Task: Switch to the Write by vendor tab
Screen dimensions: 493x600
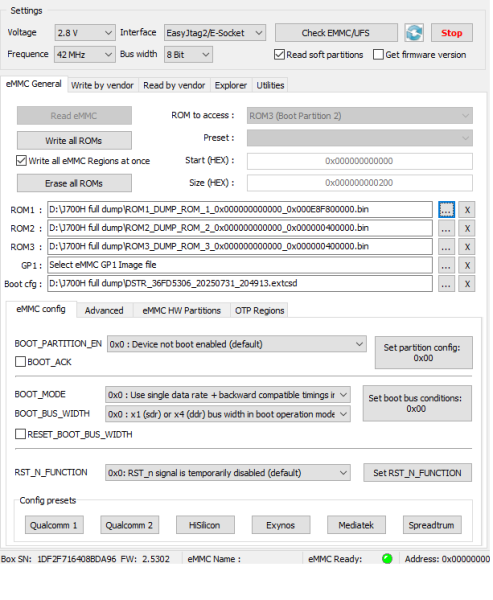Action: tap(102, 85)
